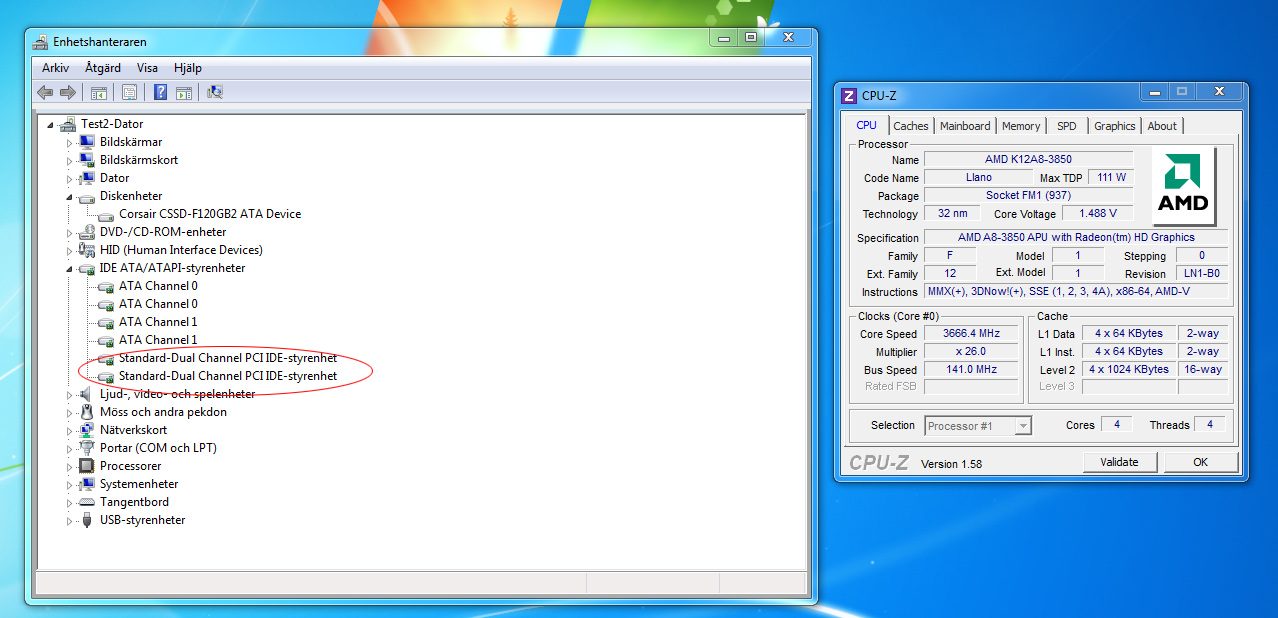Select Corsair CSSD-F120GB2 ATA Device
The image size is (1278, 618).
[209, 214]
